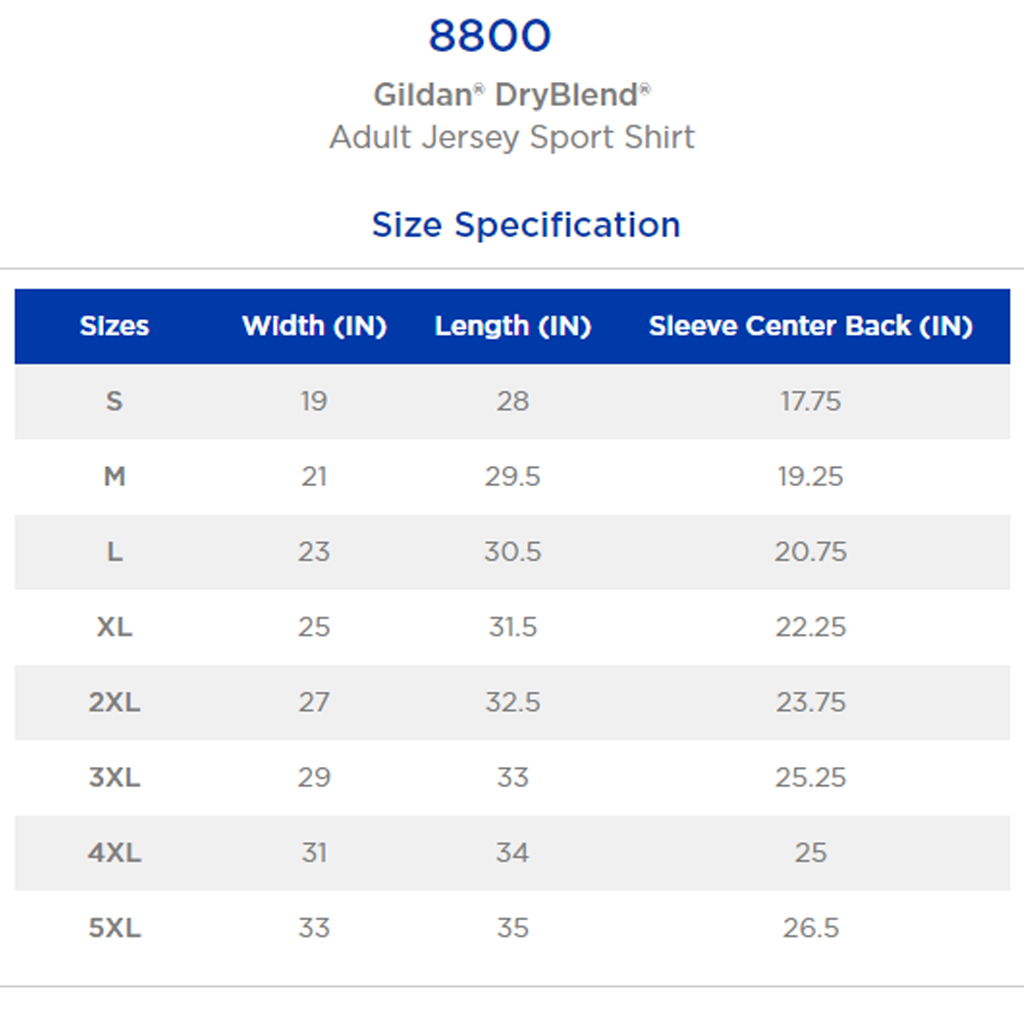Viewport: 1024px width, 1024px height.
Task: Click the 8800 product number heading
Action: pos(489,37)
